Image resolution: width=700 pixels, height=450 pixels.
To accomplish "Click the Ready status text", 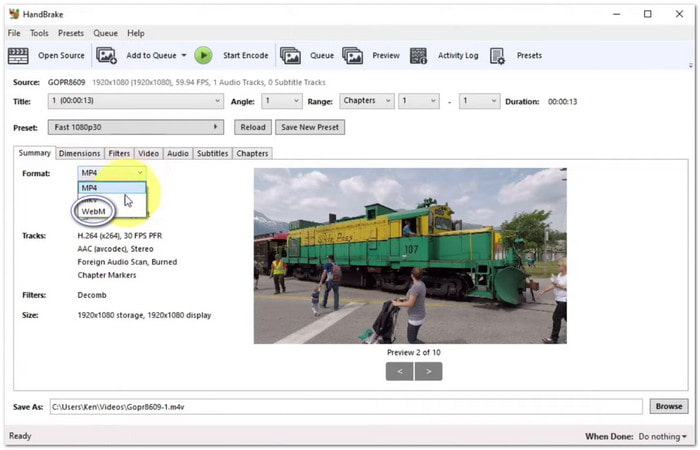I will click(20, 436).
